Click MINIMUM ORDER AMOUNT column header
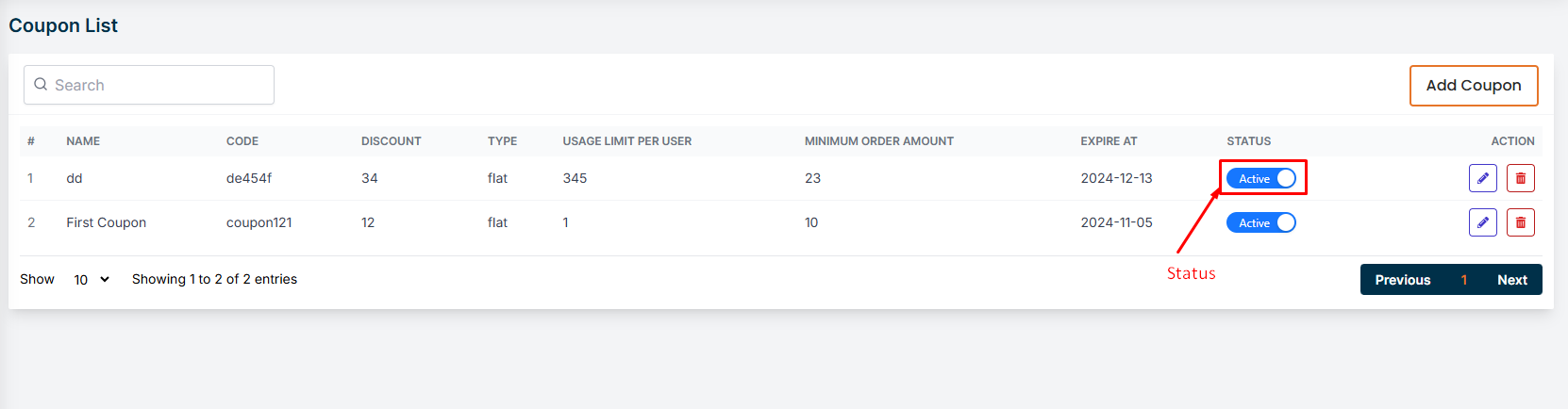 click(x=878, y=141)
